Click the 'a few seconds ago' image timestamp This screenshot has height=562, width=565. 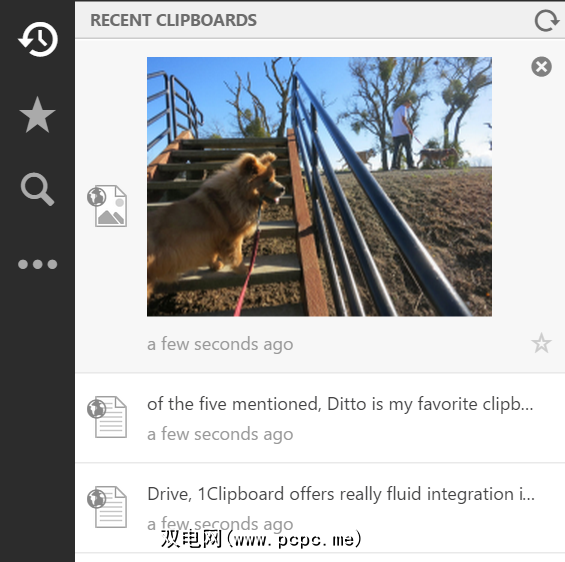(220, 344)
